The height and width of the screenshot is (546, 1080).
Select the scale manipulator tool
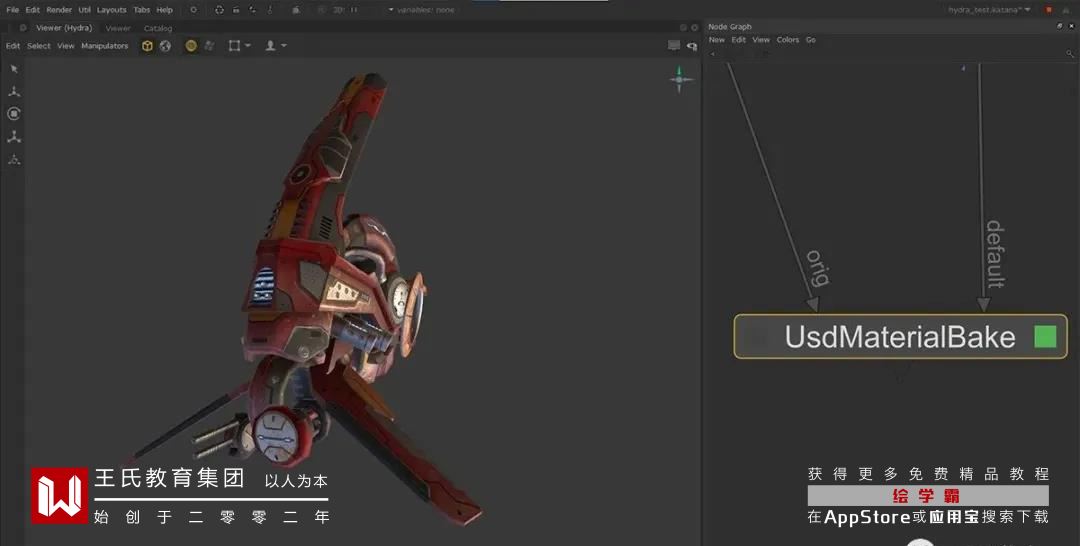14,137
